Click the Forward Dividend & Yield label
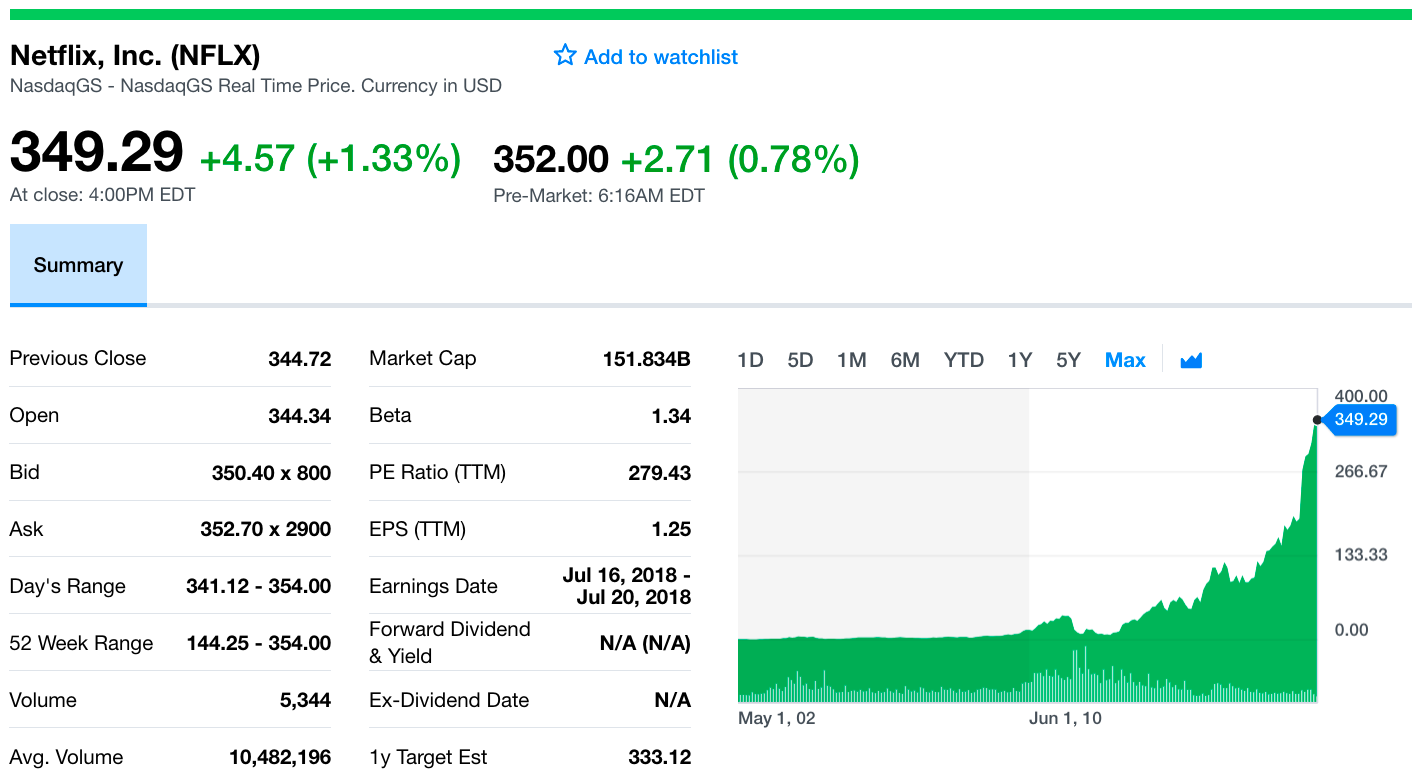 click(x=450, y=642)
